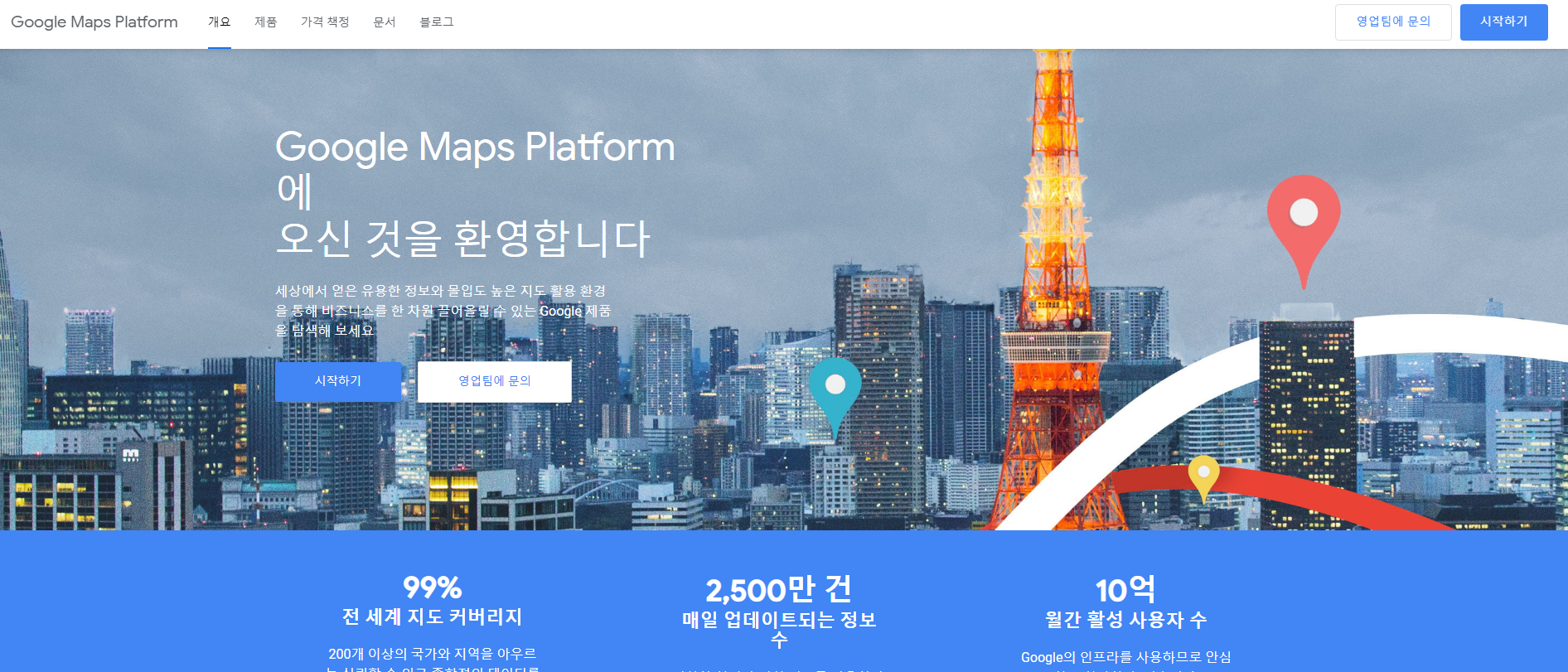This screenshot has width=1568, height=672.
Task: Start with the 시작하기 button below the hero text
Action: tap(338, 381)
